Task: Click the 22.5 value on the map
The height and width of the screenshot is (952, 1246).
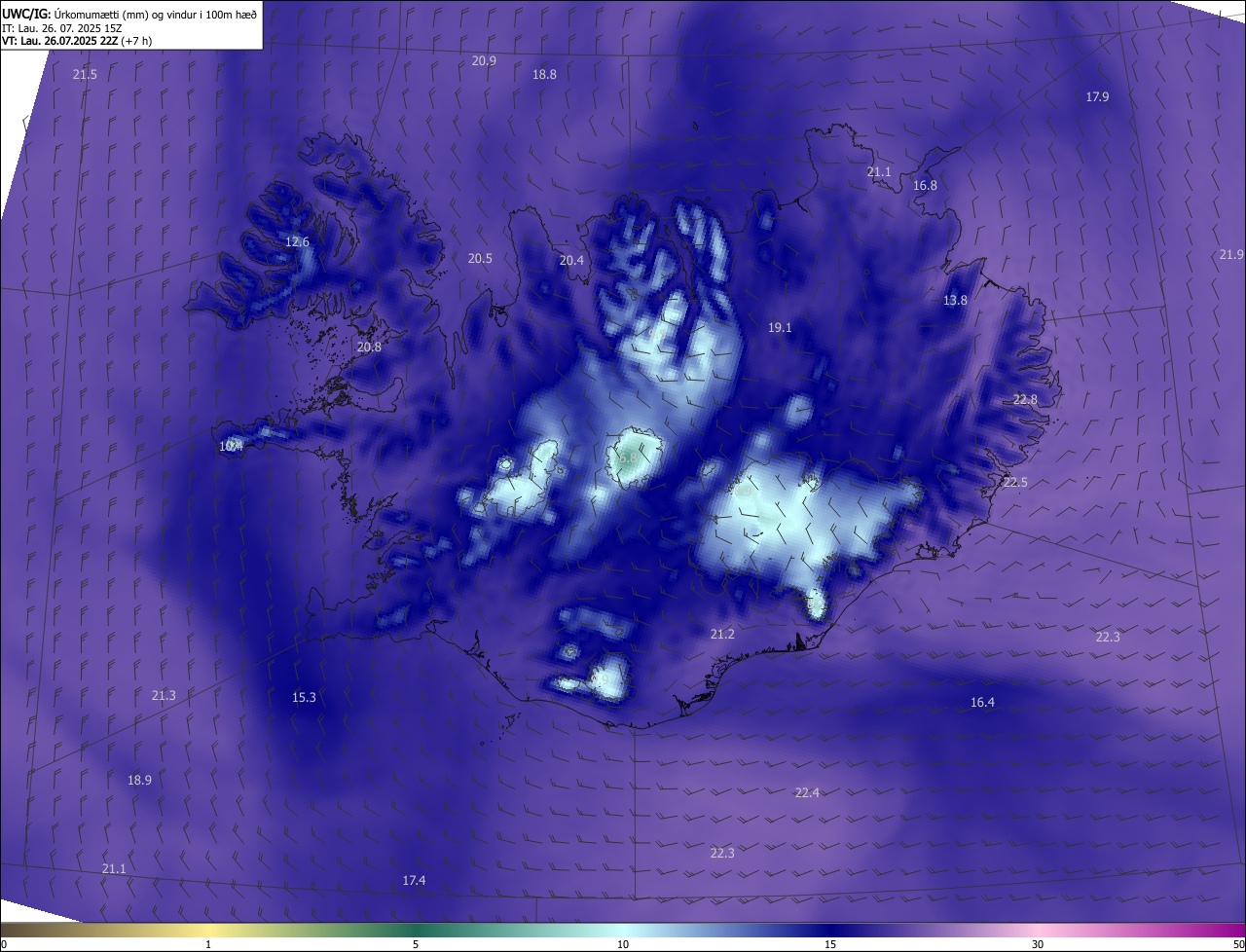Action: pos(1015,483)
